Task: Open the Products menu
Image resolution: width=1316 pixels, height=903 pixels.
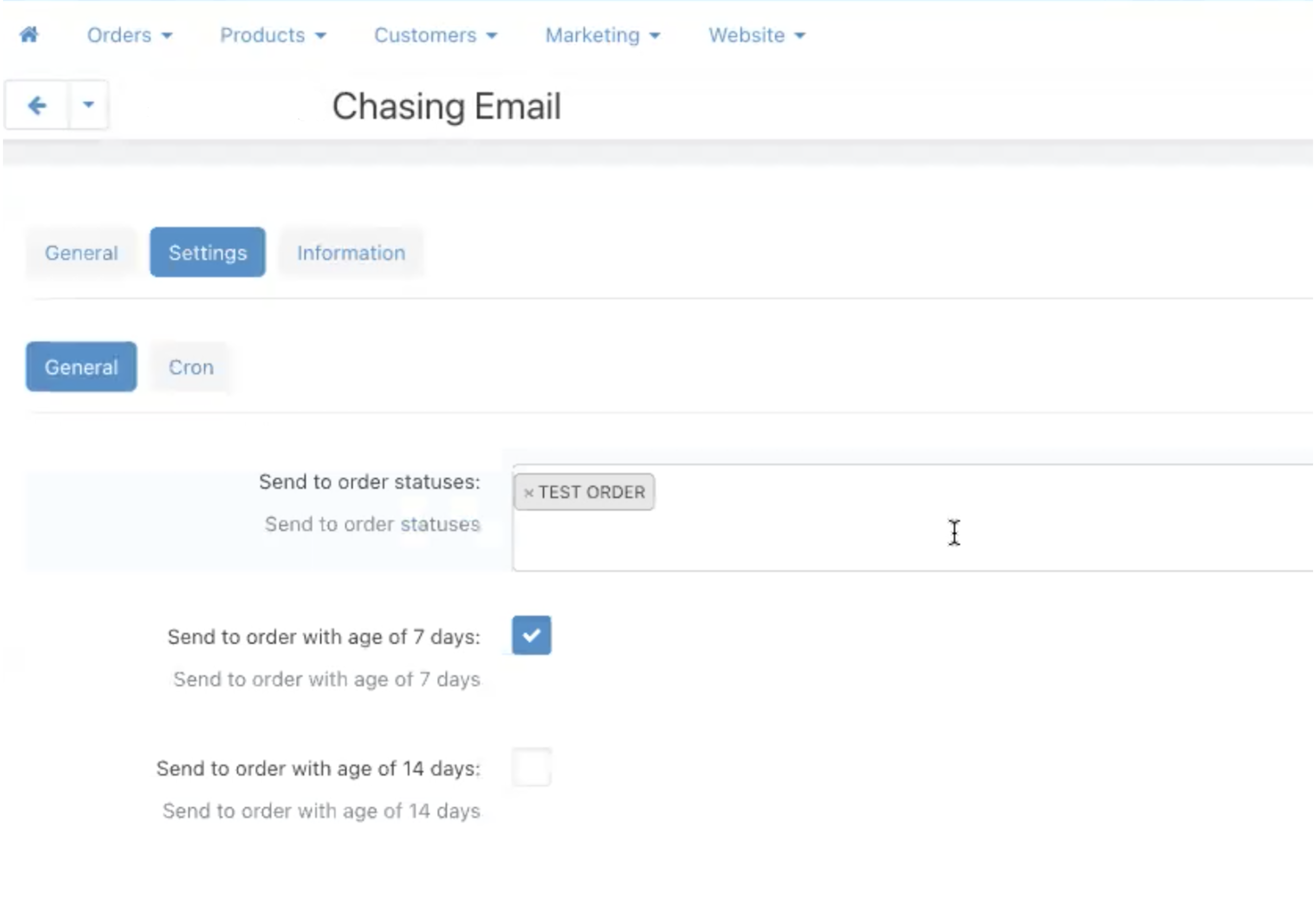Action: coord(273,35)
